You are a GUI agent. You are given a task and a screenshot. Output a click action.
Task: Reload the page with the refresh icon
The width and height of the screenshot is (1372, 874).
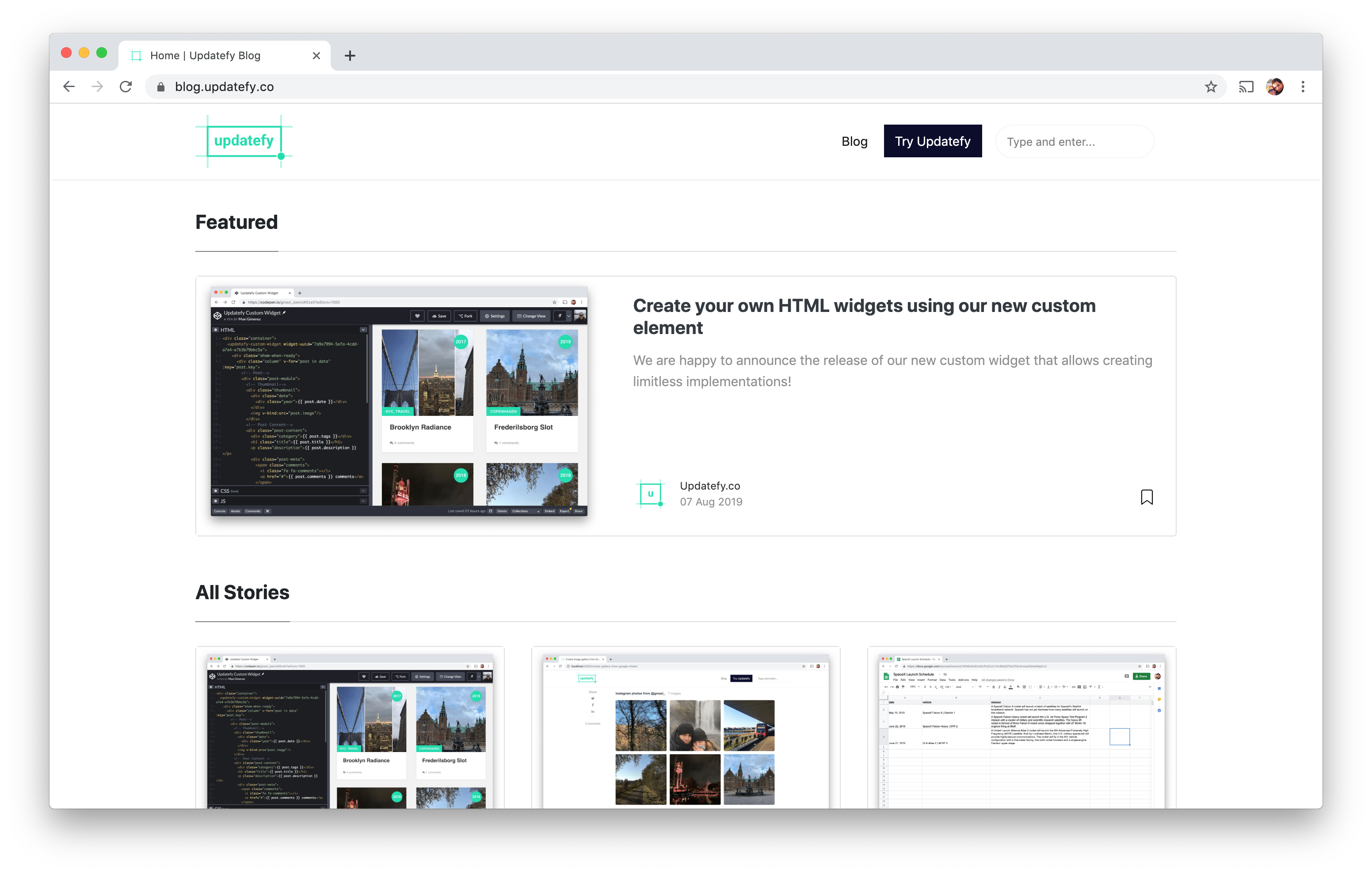coord(126,87)
